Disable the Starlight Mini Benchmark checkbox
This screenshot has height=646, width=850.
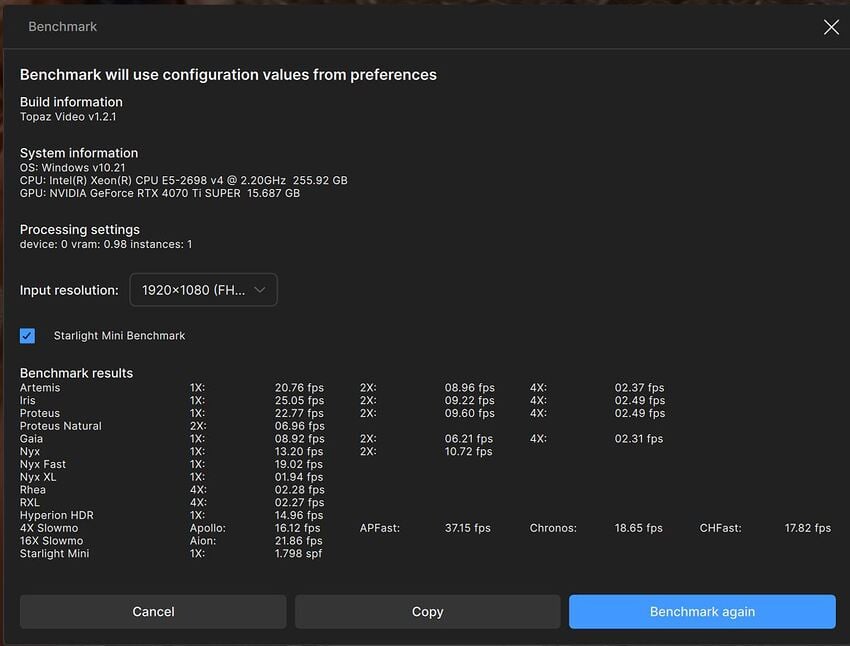coord(27,335)
